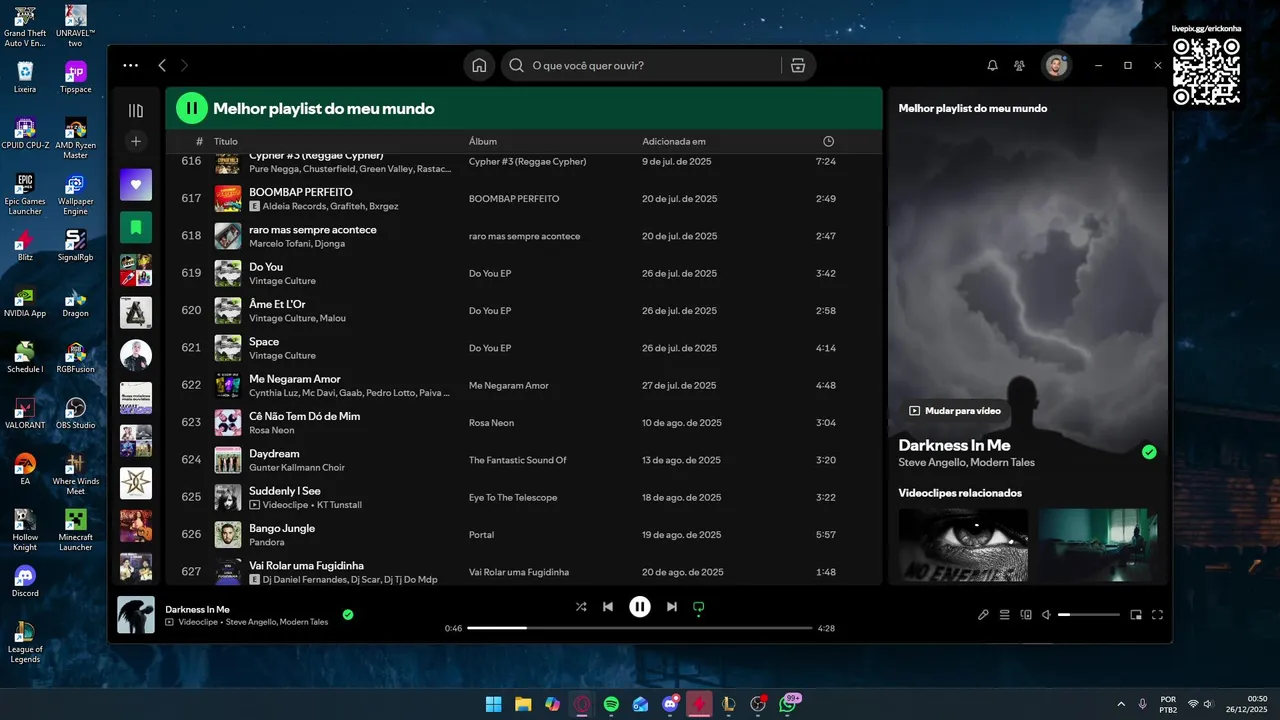The image size is (1280, 720).
Task: Toggle green checkmark in now playing panel
Action: click(1149, 452)
